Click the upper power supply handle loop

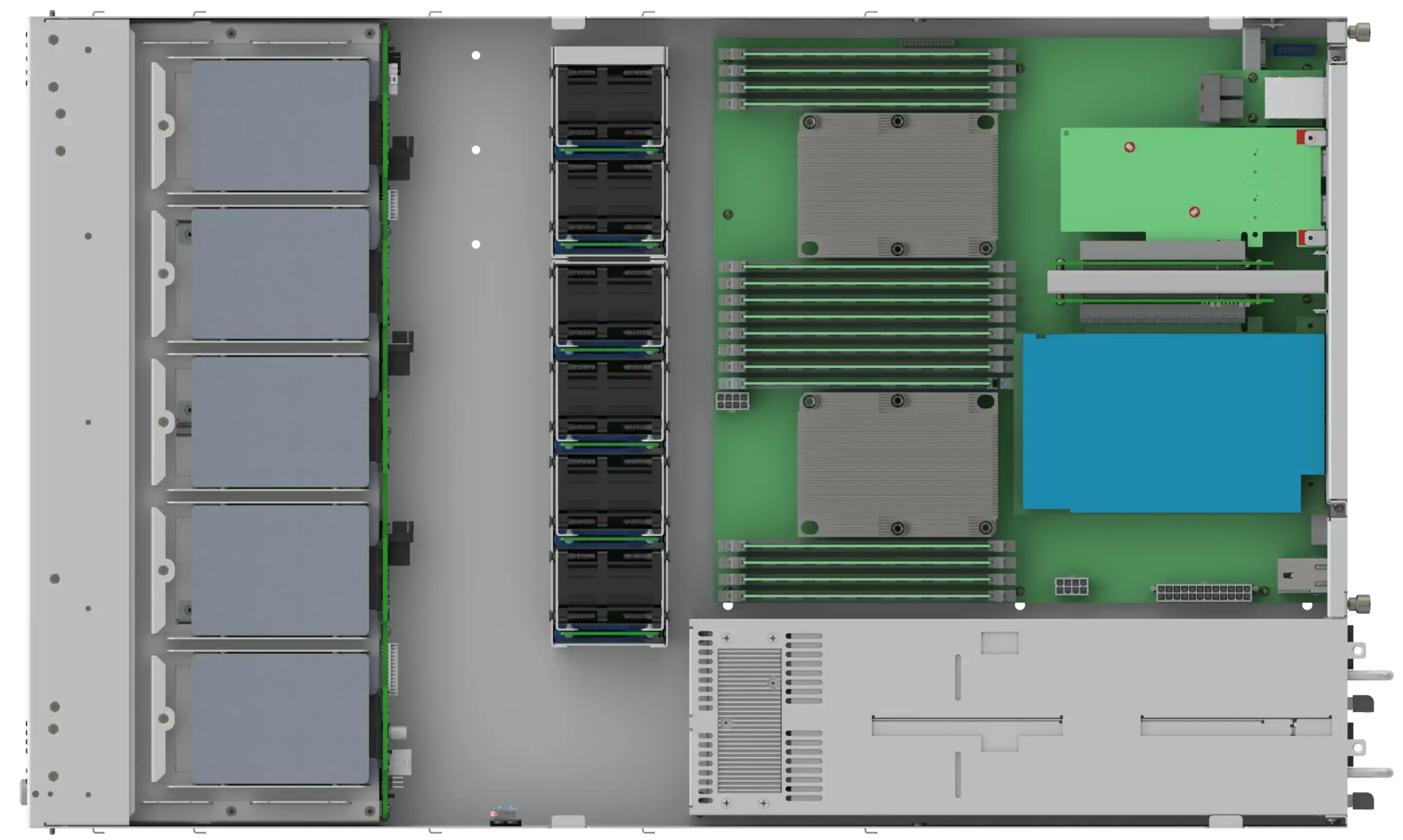1370,674
